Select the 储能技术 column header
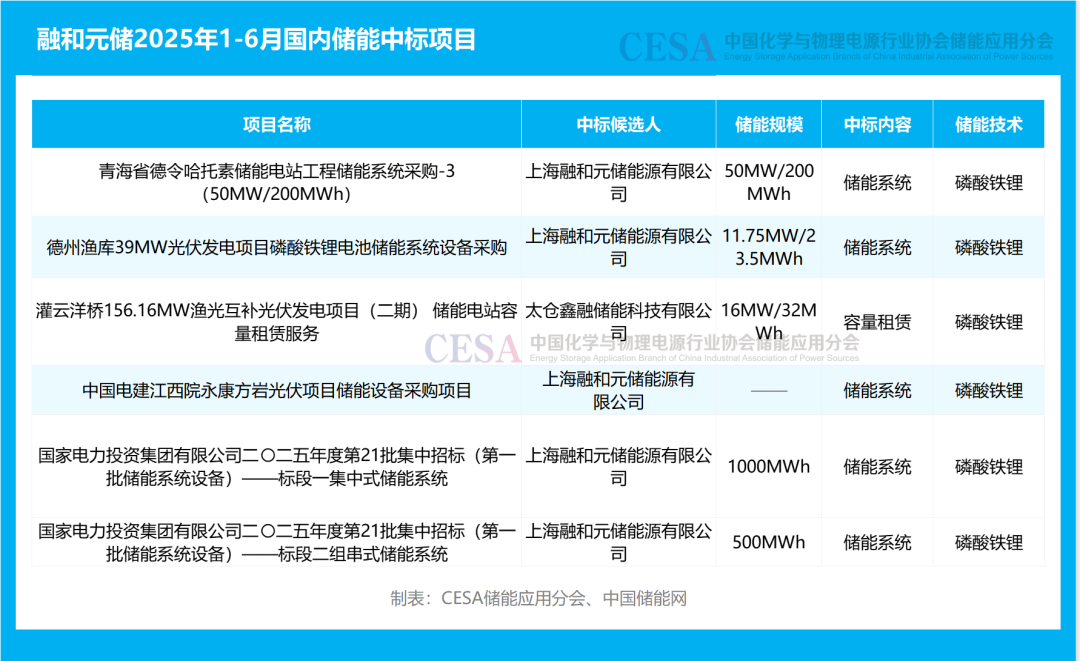This screenshot has height=661, width=1080. coord(988,125)
